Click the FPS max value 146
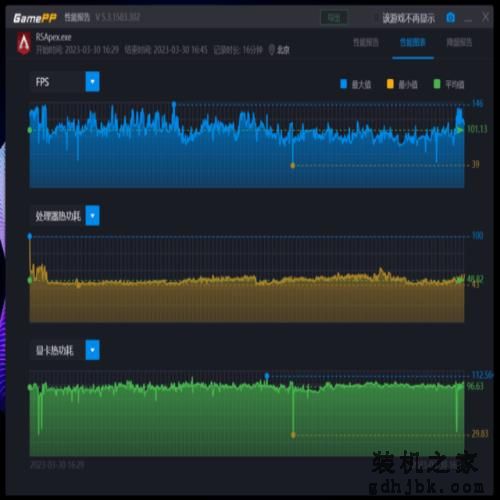The height and width of the screenshot is (500, 500). (x=477, y=104)
